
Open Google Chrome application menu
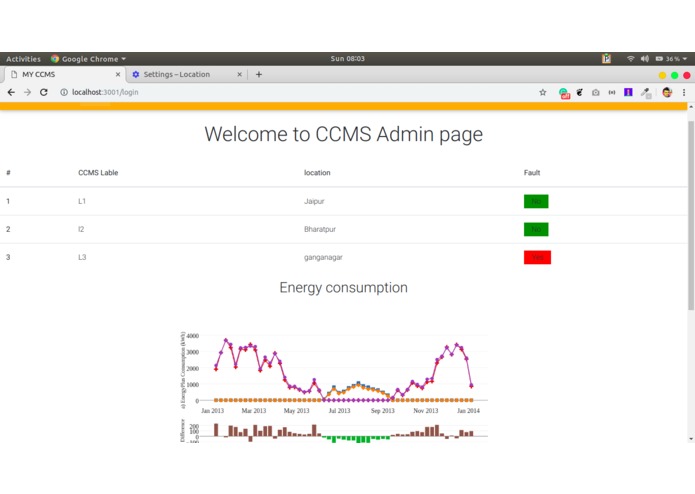click(x=88, y=59)
